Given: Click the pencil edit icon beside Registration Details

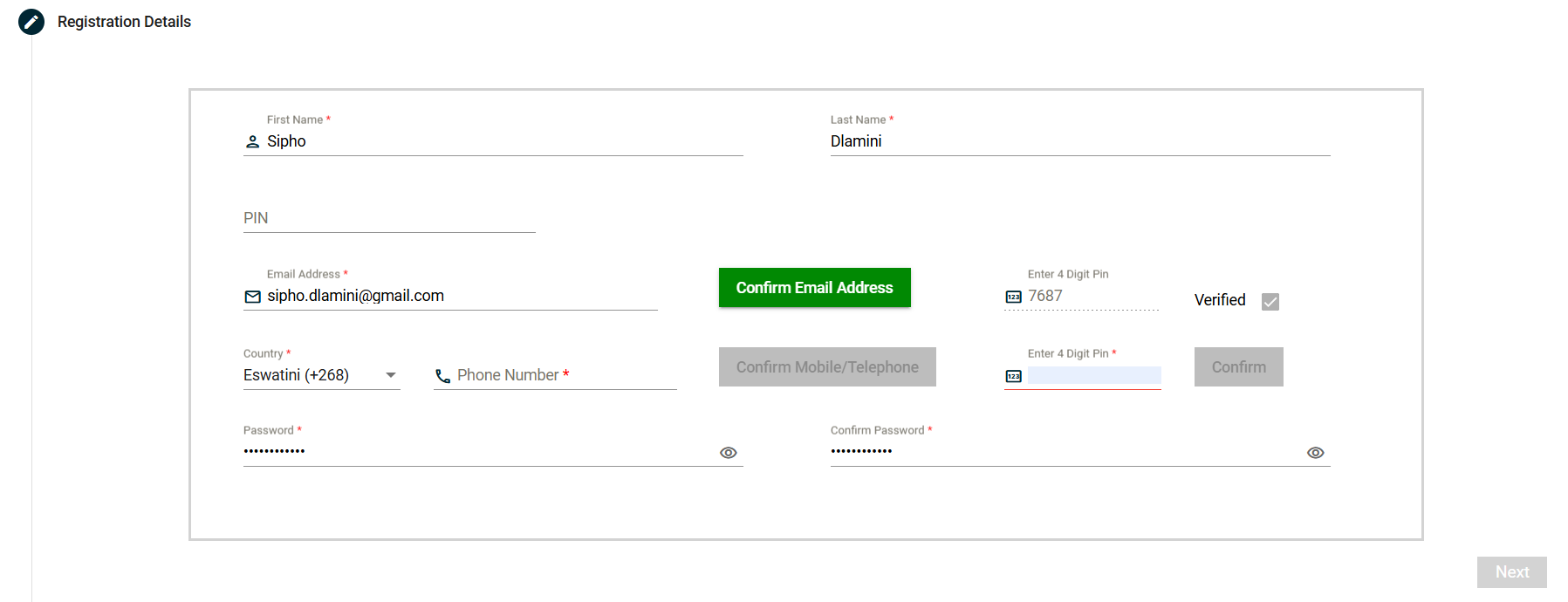Looking at the screenshot, I should pos(31,22).
